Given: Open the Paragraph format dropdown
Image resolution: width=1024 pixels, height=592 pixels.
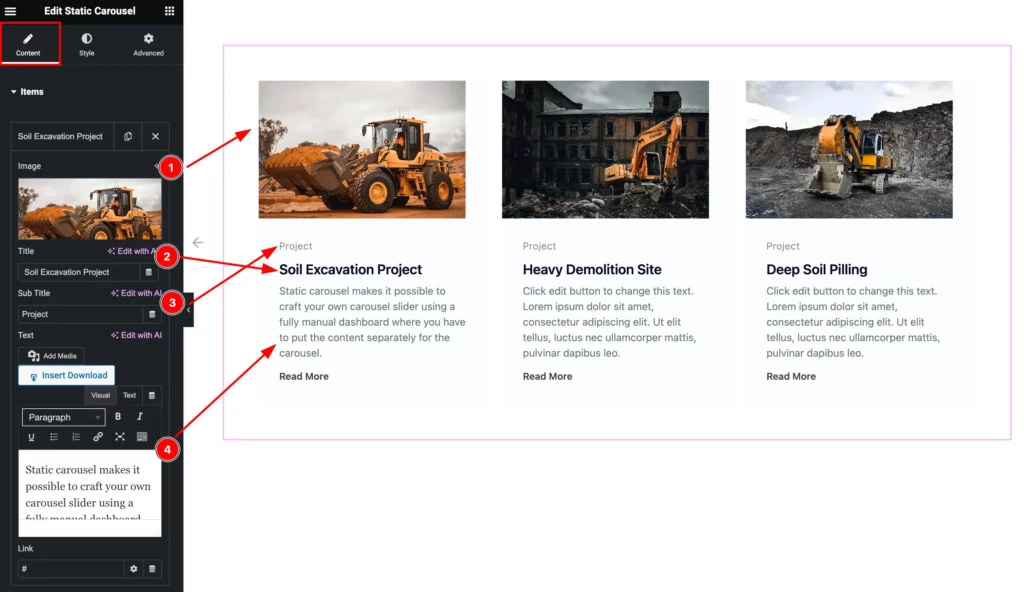Looking at the screenshot, I should (x=63, y=417).
